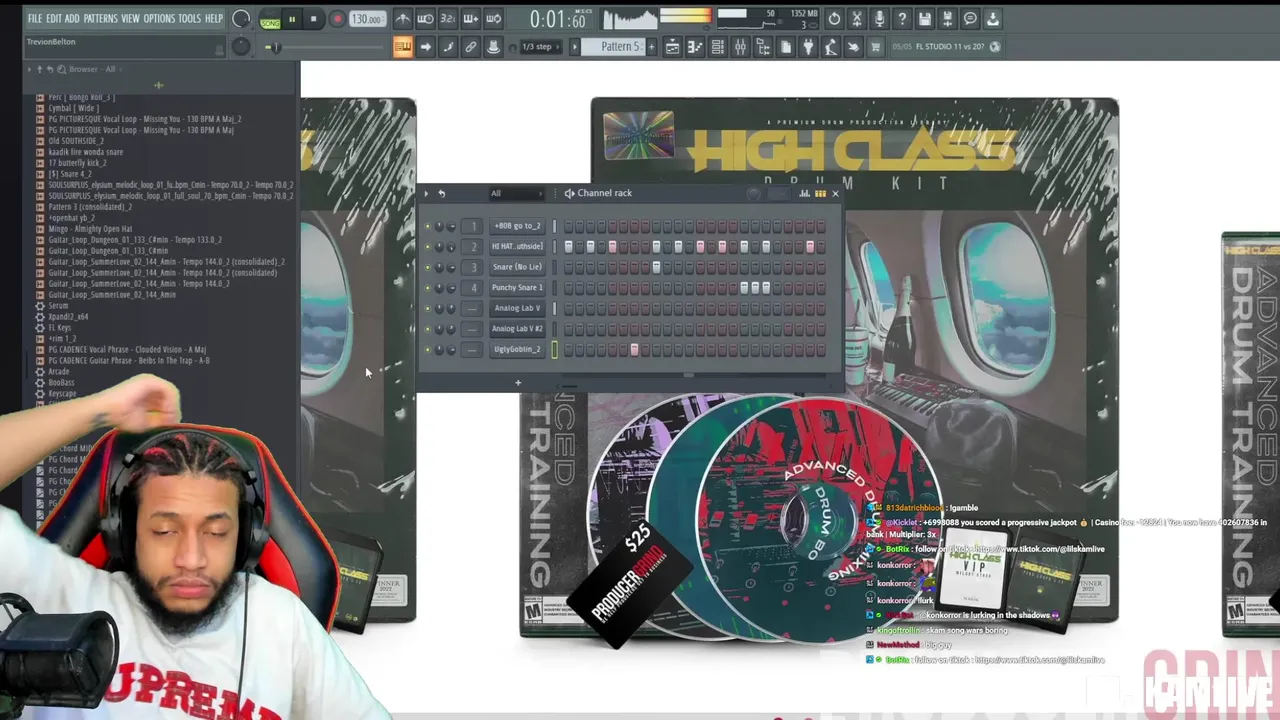Viewport: 1280px width, 720px height.
Task: Toggle the note slide icon
Action: 448,47
